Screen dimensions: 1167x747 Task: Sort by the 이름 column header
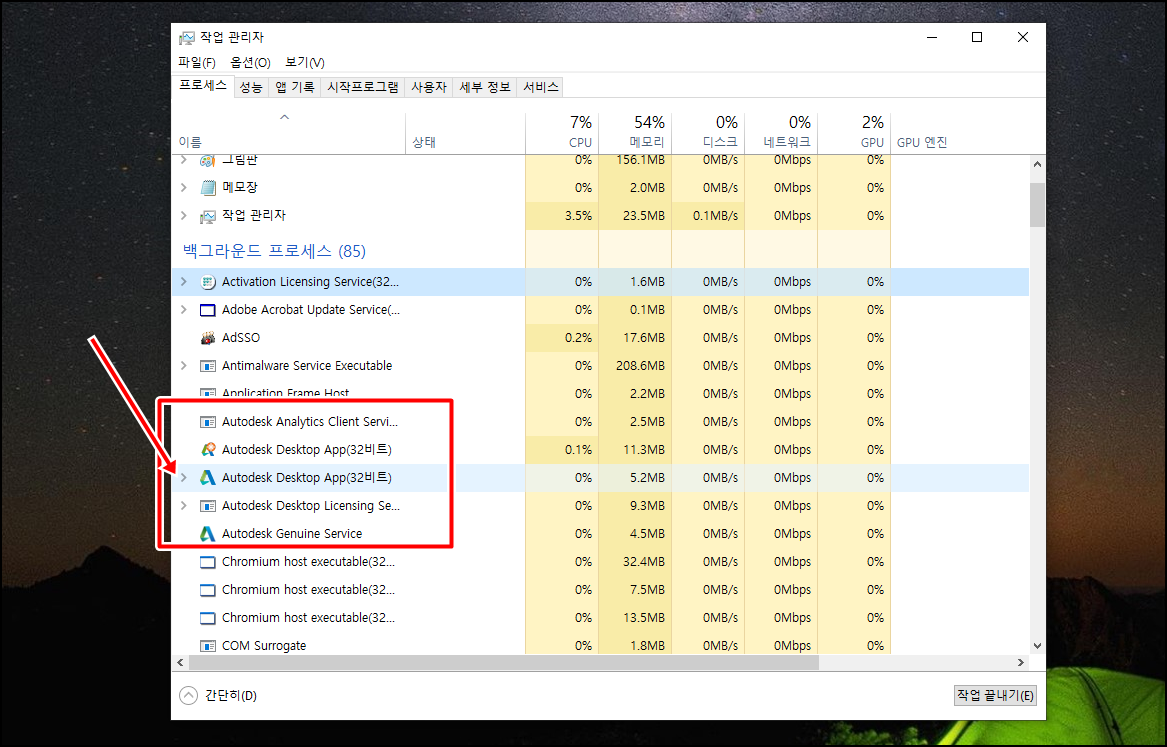tap(289, 134)
